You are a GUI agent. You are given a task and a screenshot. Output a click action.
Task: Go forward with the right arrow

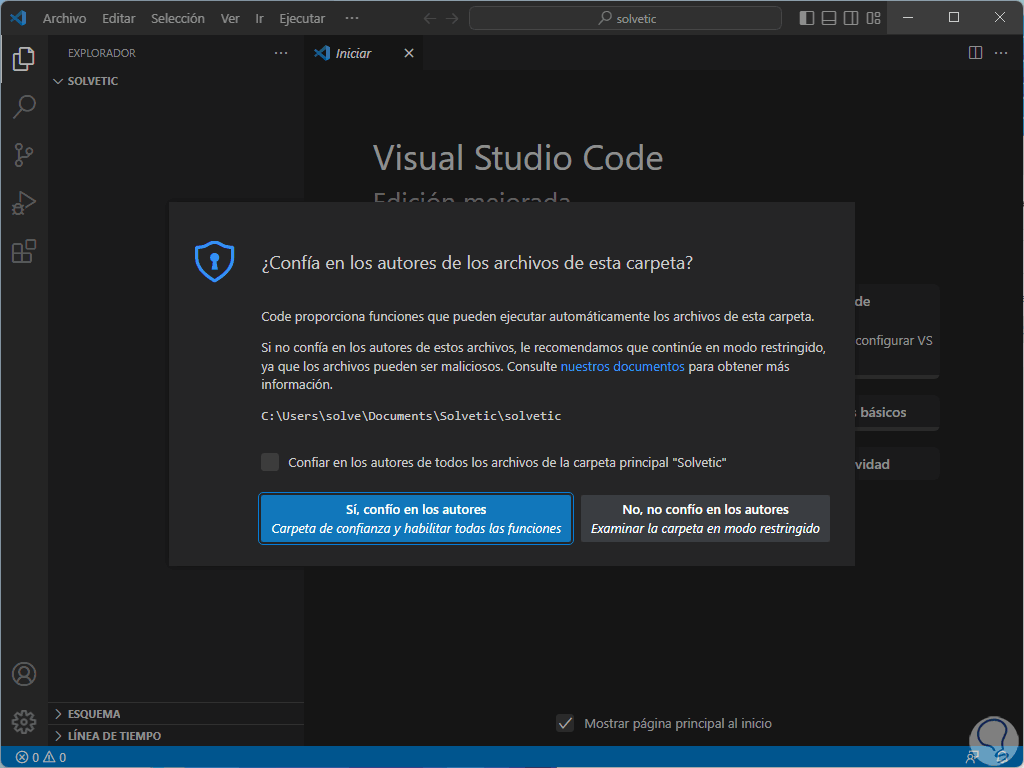[452, 18]
